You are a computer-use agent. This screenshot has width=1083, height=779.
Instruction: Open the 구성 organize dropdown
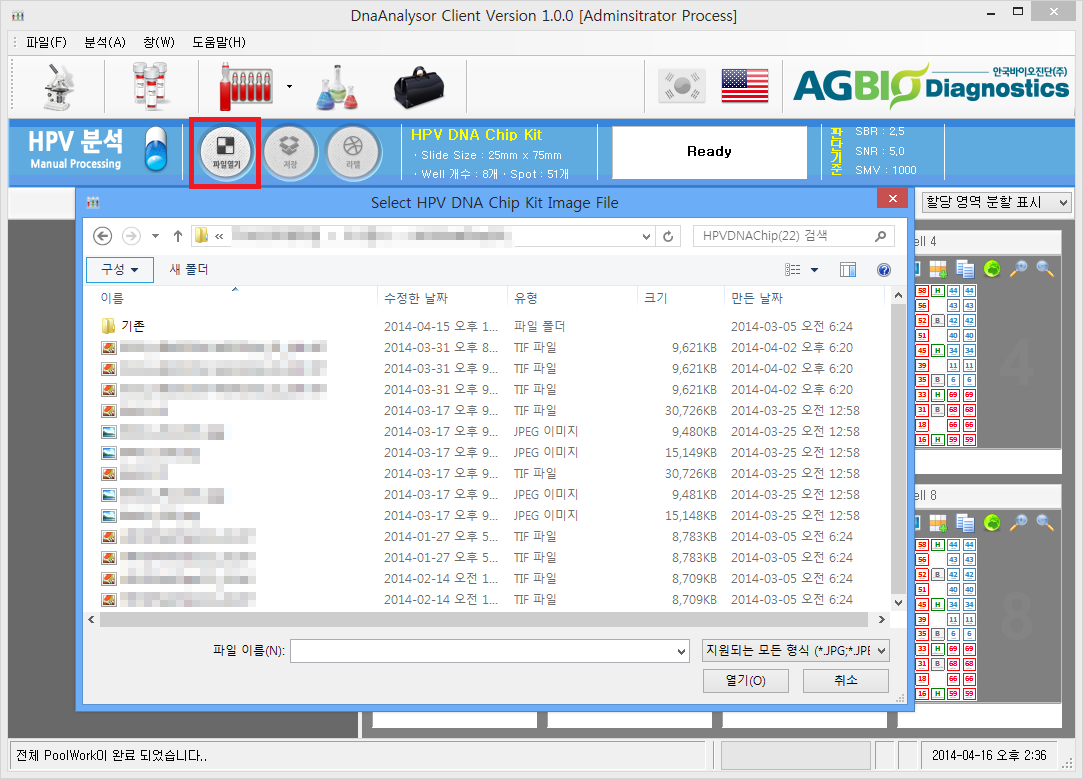pyautogui.click(x=120, y=269)
